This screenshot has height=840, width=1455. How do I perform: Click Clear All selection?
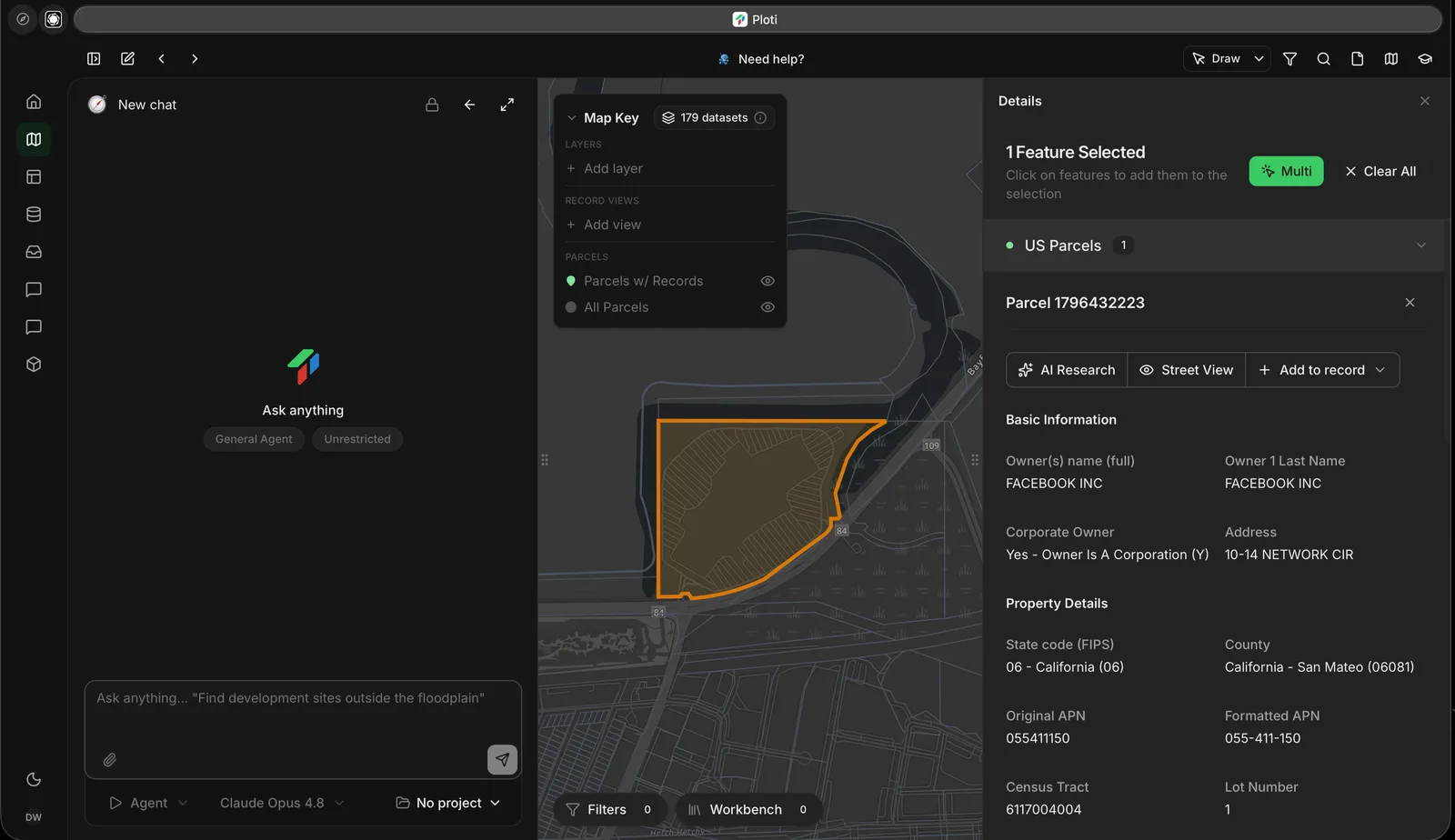point(1380,171)
